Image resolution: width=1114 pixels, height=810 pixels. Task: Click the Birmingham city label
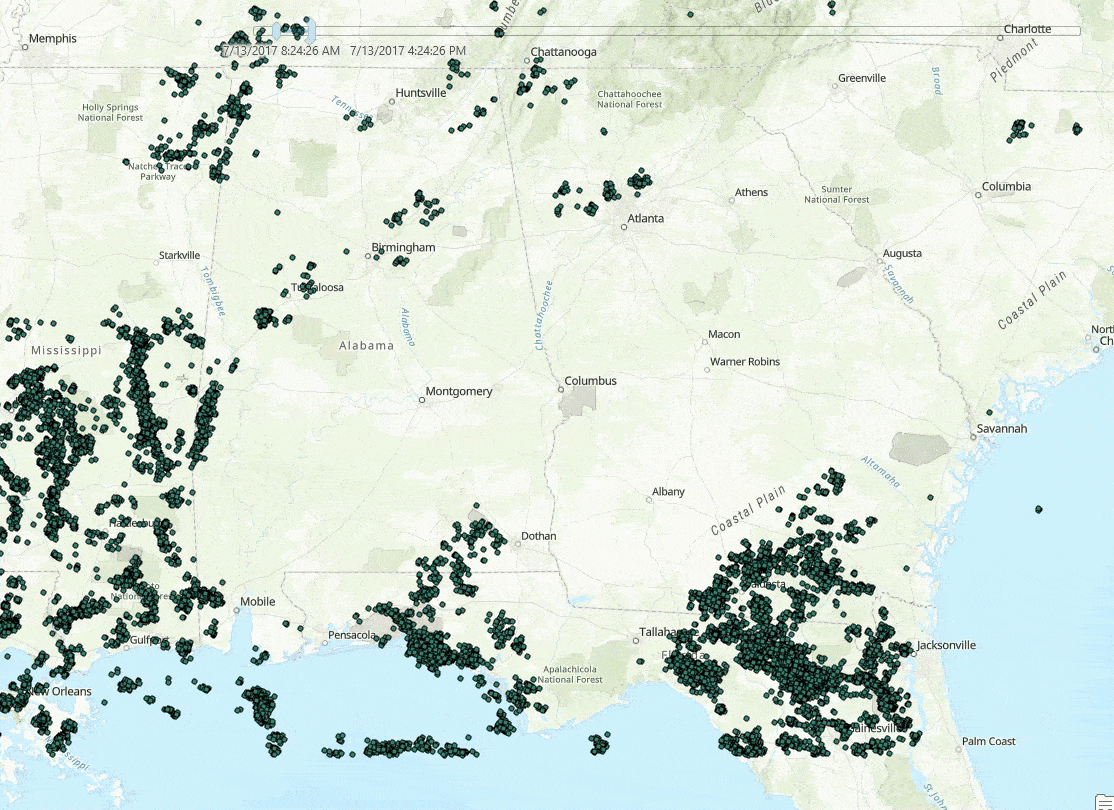(x=403, y=247)
